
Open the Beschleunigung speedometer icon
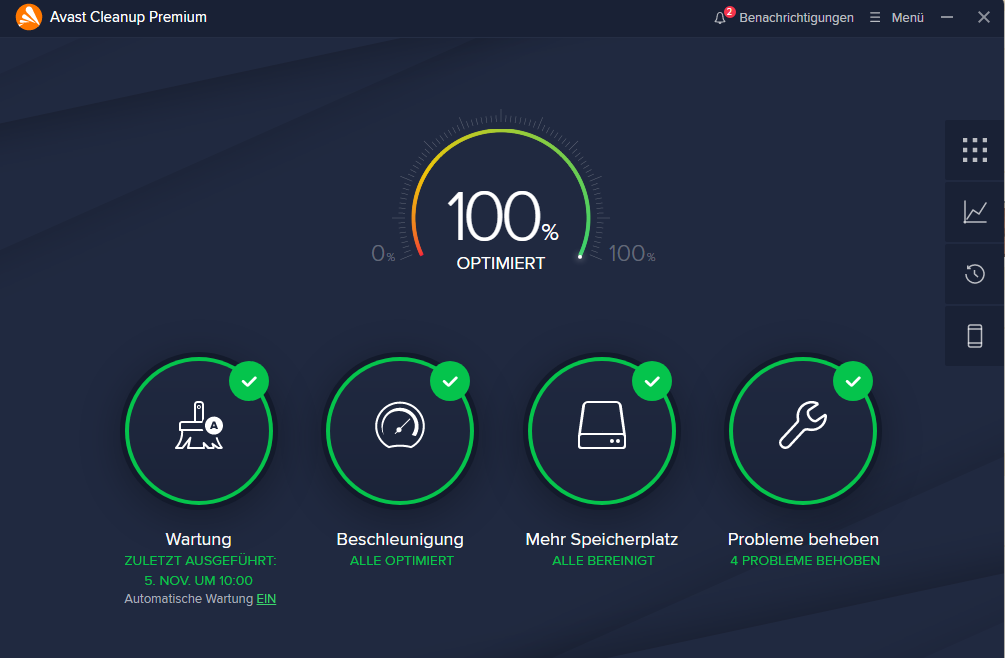pos(400,428)
